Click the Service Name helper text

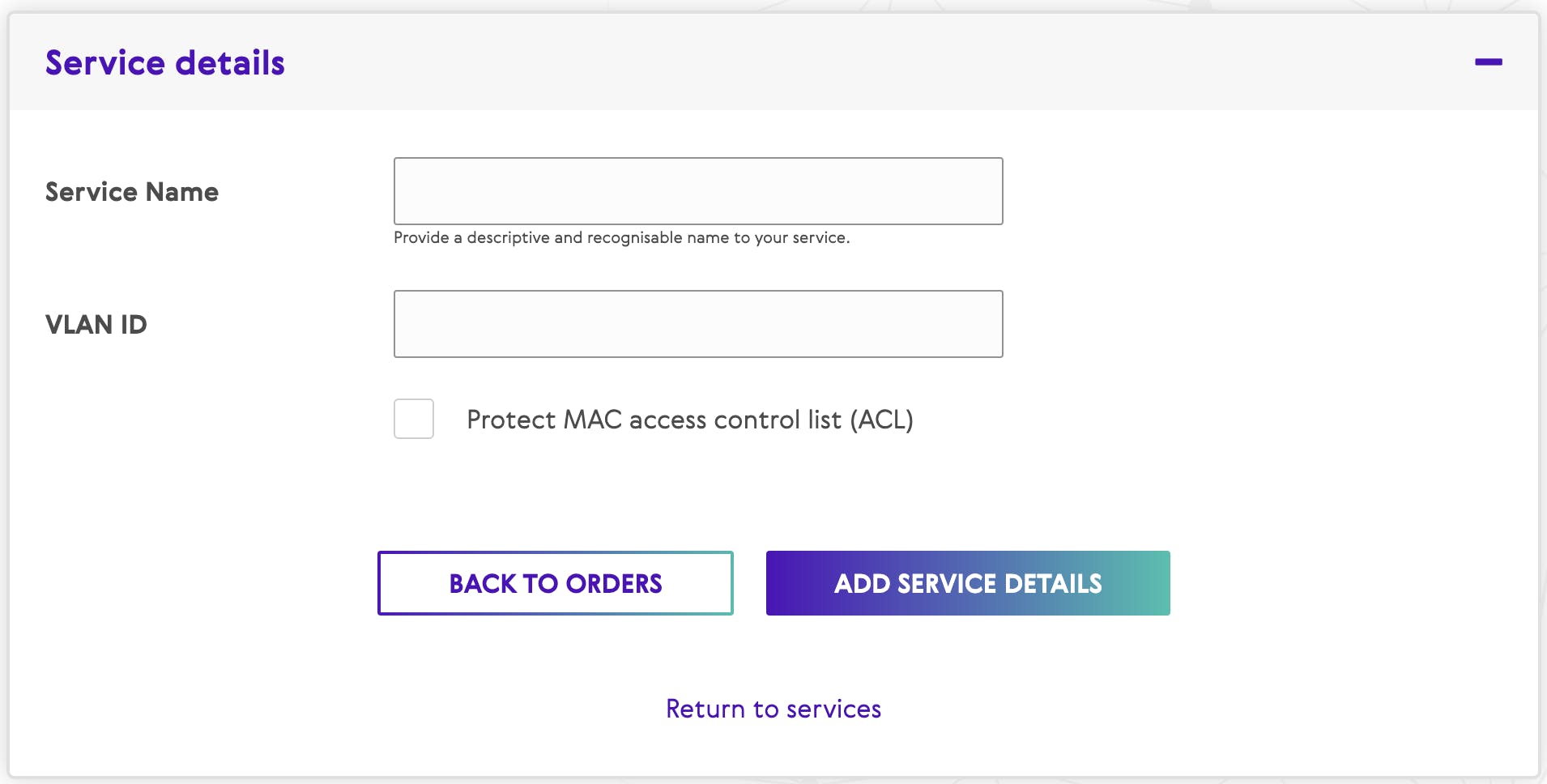[x=621, y=237]
